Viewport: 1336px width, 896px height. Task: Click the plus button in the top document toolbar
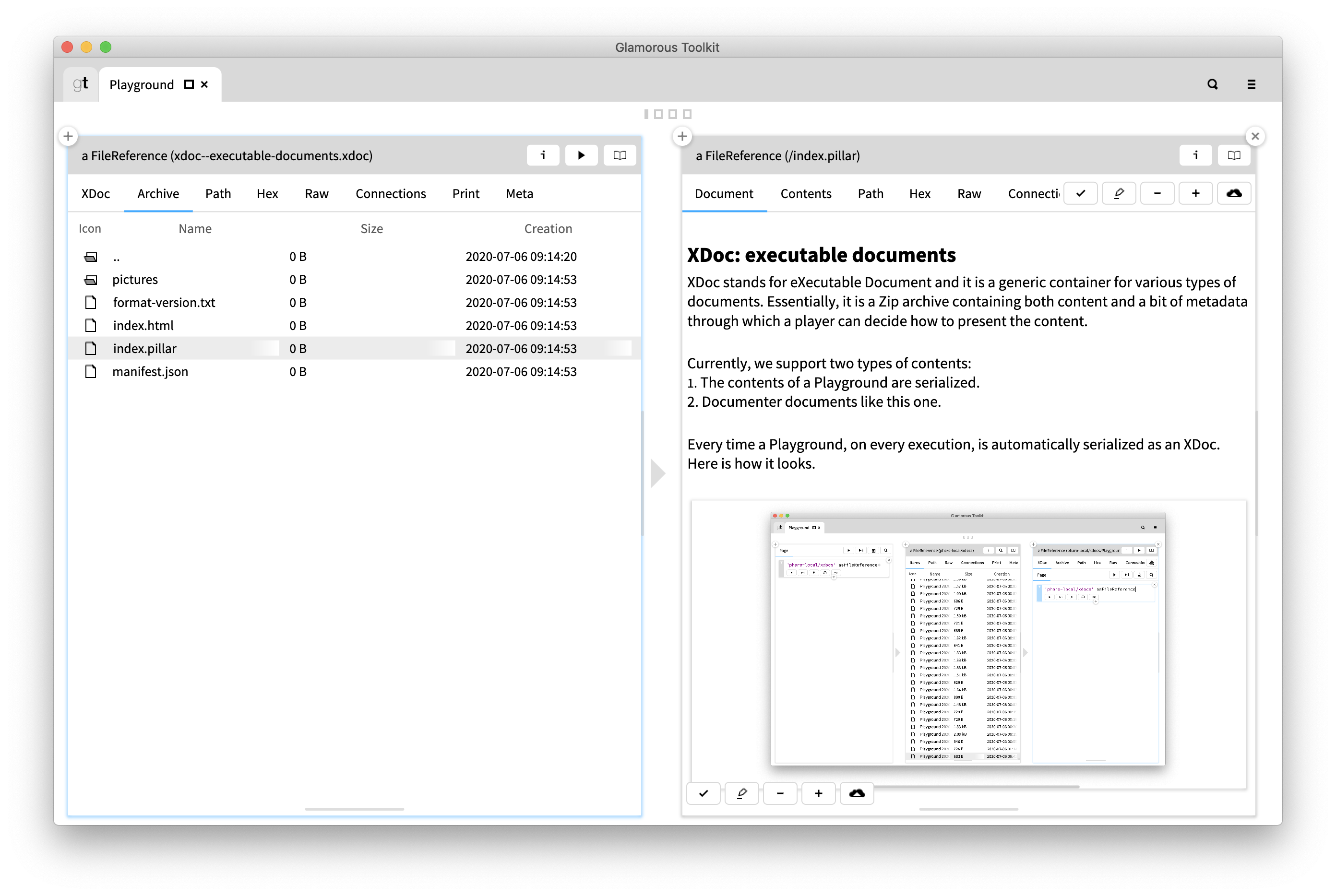(x=1195, y=193)
